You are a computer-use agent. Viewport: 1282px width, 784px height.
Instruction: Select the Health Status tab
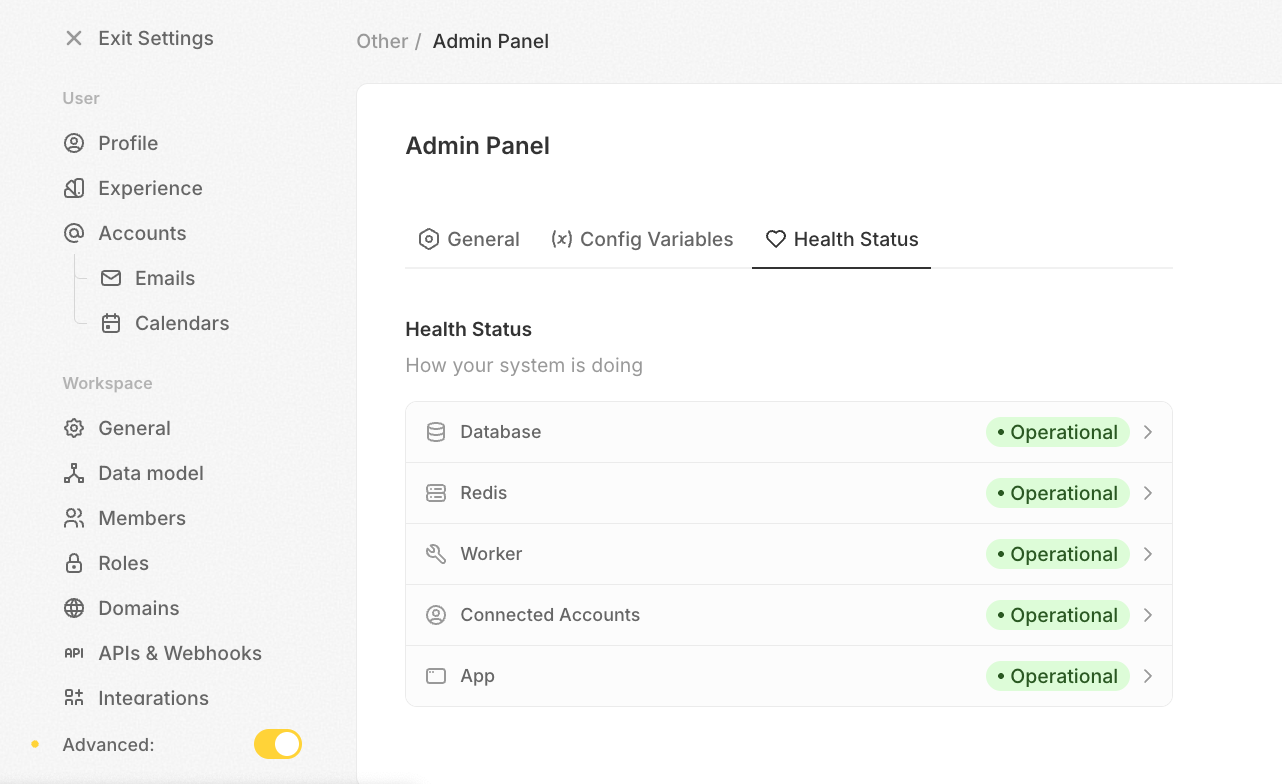841,239
